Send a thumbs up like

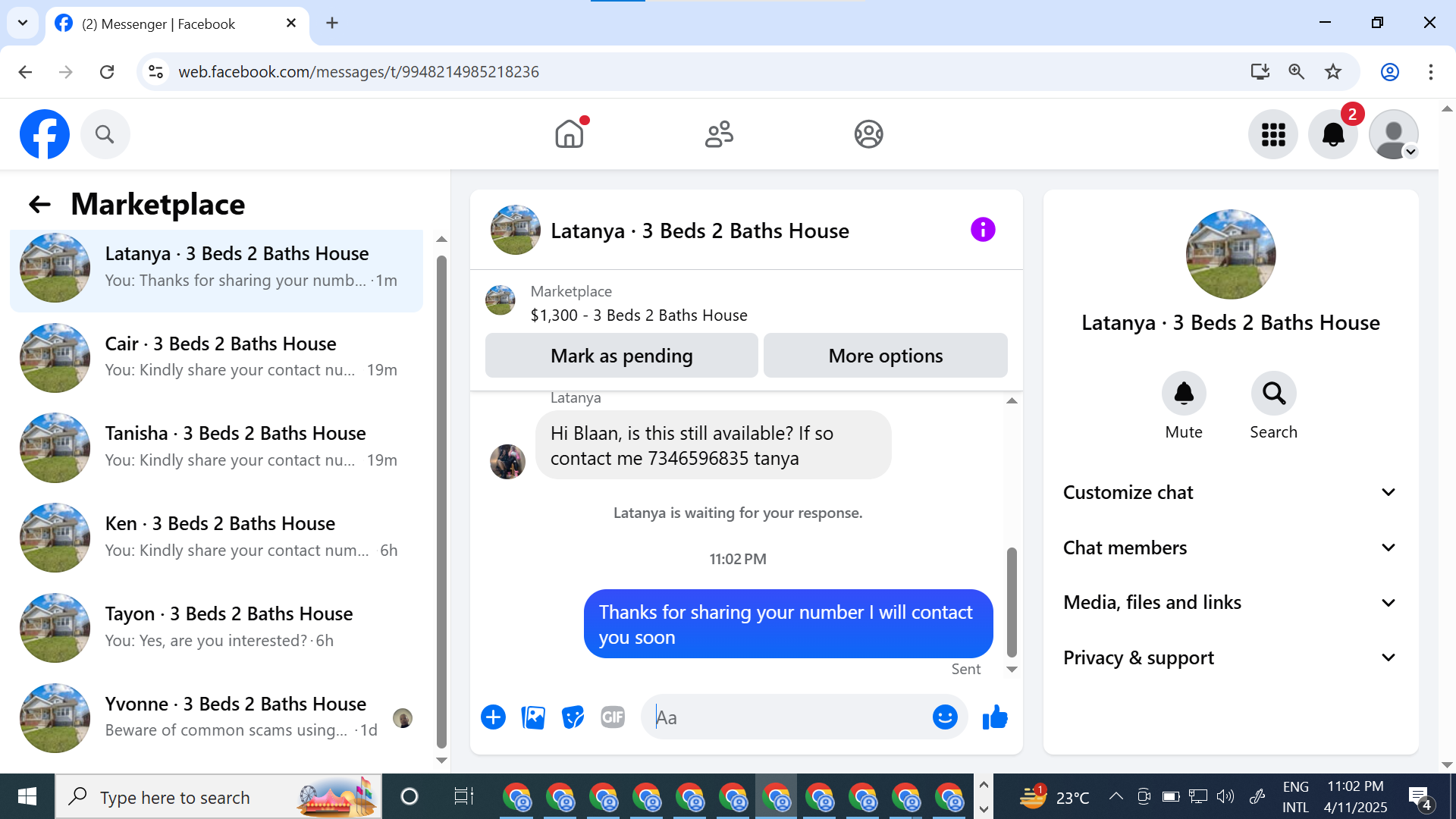(995, 717)
